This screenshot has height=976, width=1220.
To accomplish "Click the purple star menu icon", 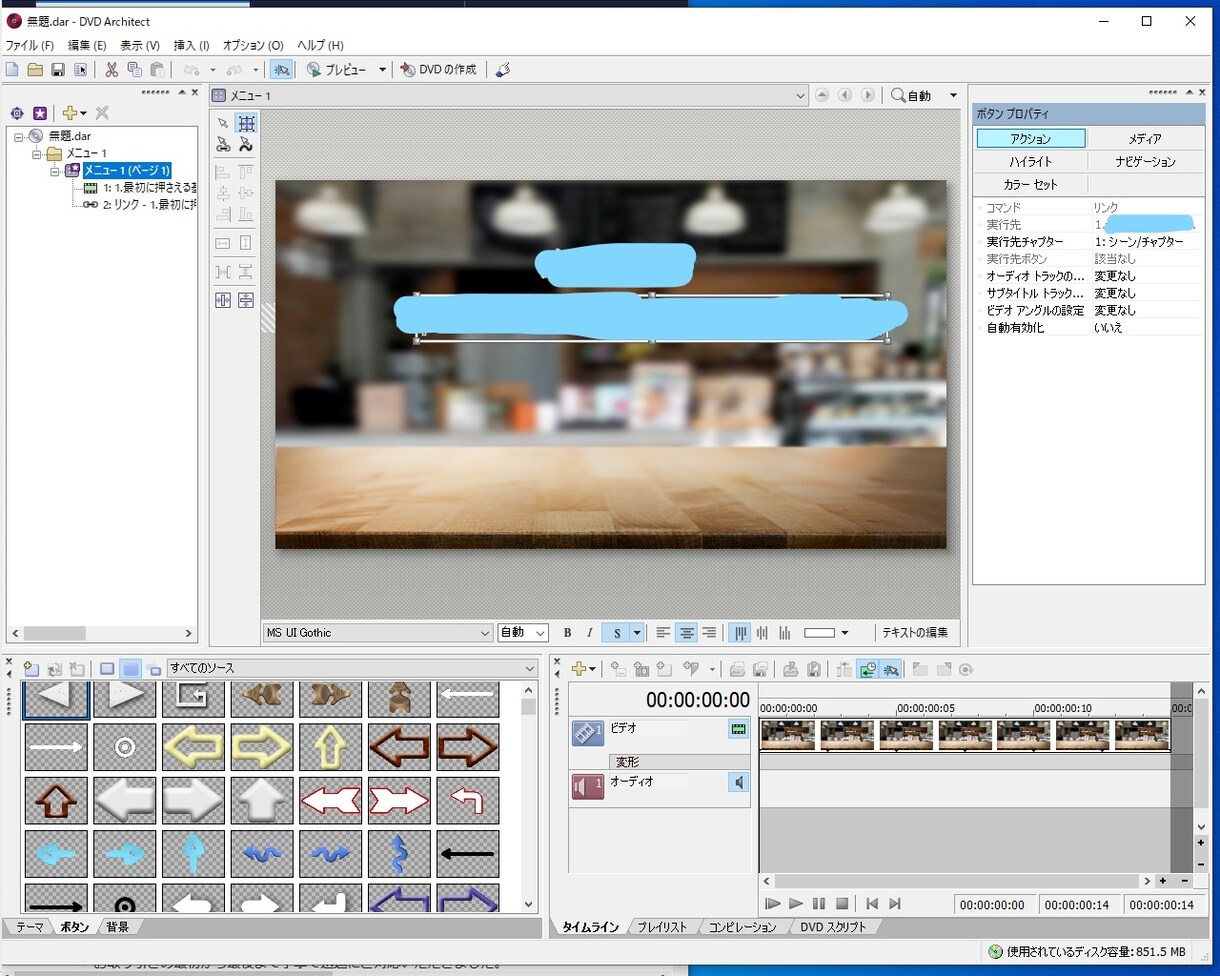I will [x=40, y=113].
